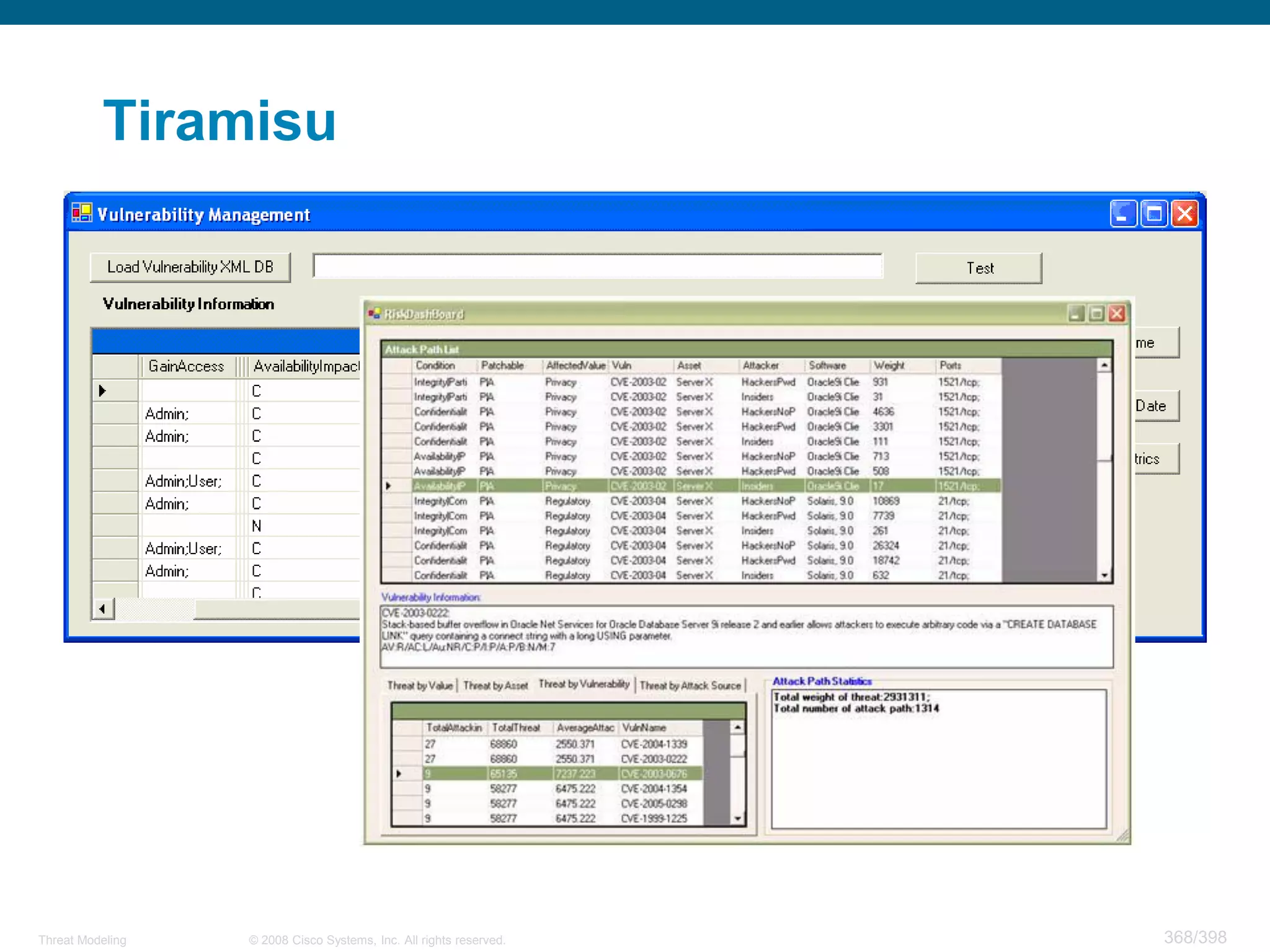This screenshot has height=952, width=1270.
Task: Select attack path row with weight 26324
Action: tap(691, 545)
